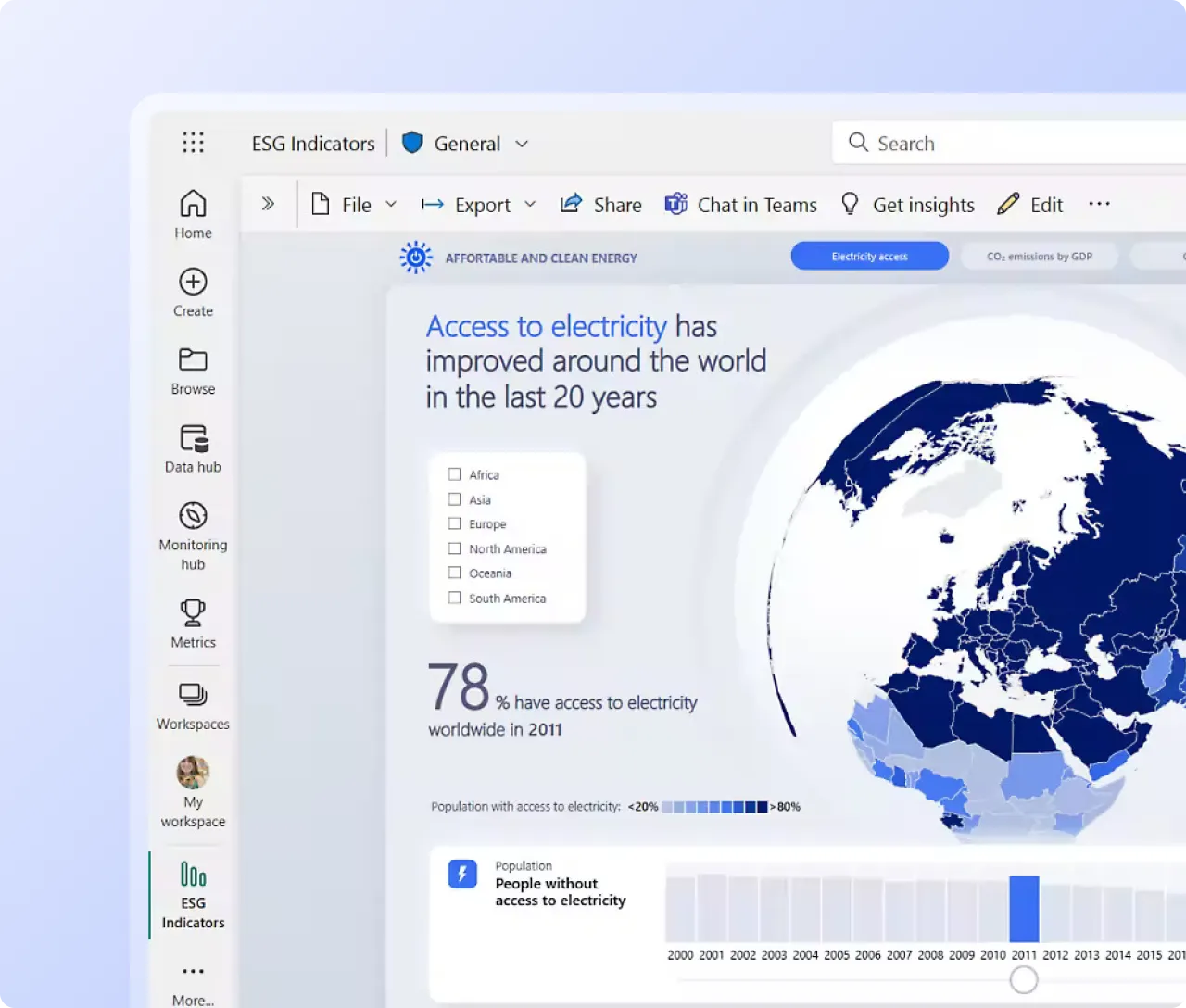Click the Affordable and Clean Energy sun icon
This screenshot has width=1186, height=1008.
click(x=416, y=258)
